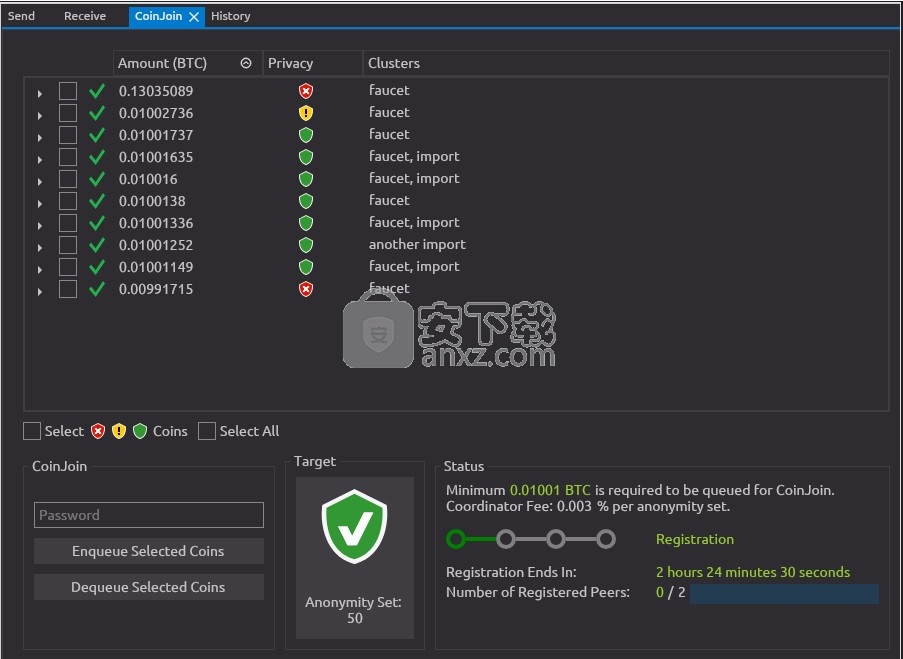Screen dimensions: 903x659
Task: Click the red shield filter beside Select
Action: (x=98, y=431)
